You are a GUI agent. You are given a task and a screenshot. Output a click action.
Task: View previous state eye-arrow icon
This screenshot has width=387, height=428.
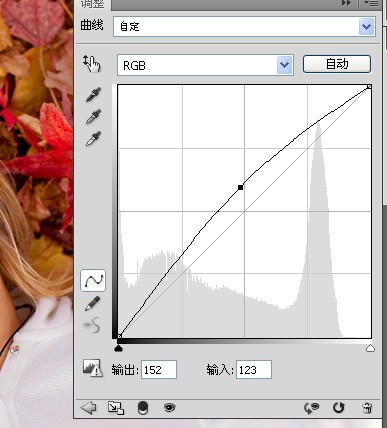pos(312,408)
